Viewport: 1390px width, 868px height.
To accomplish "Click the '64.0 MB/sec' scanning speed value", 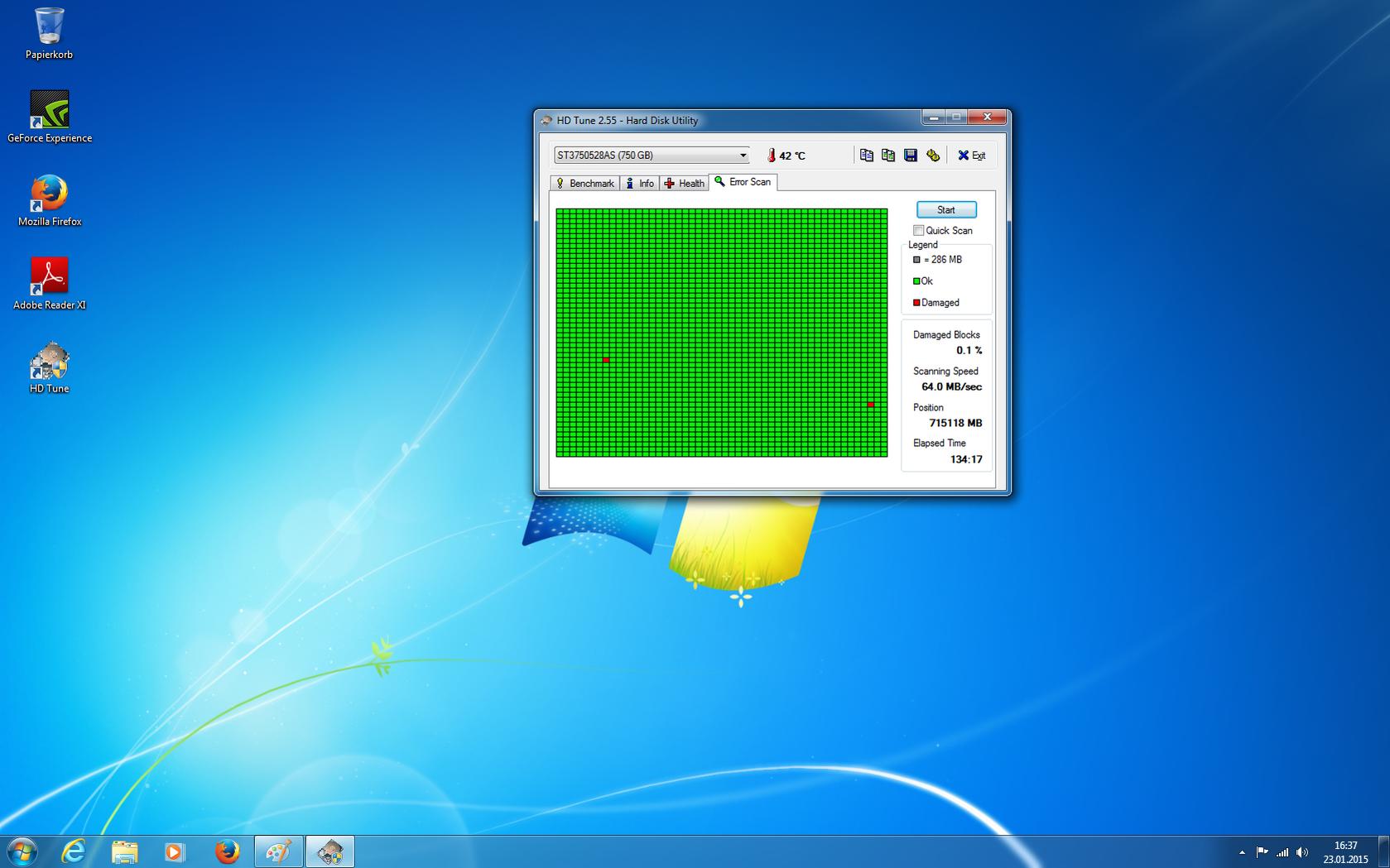I will tap(952, 387).
